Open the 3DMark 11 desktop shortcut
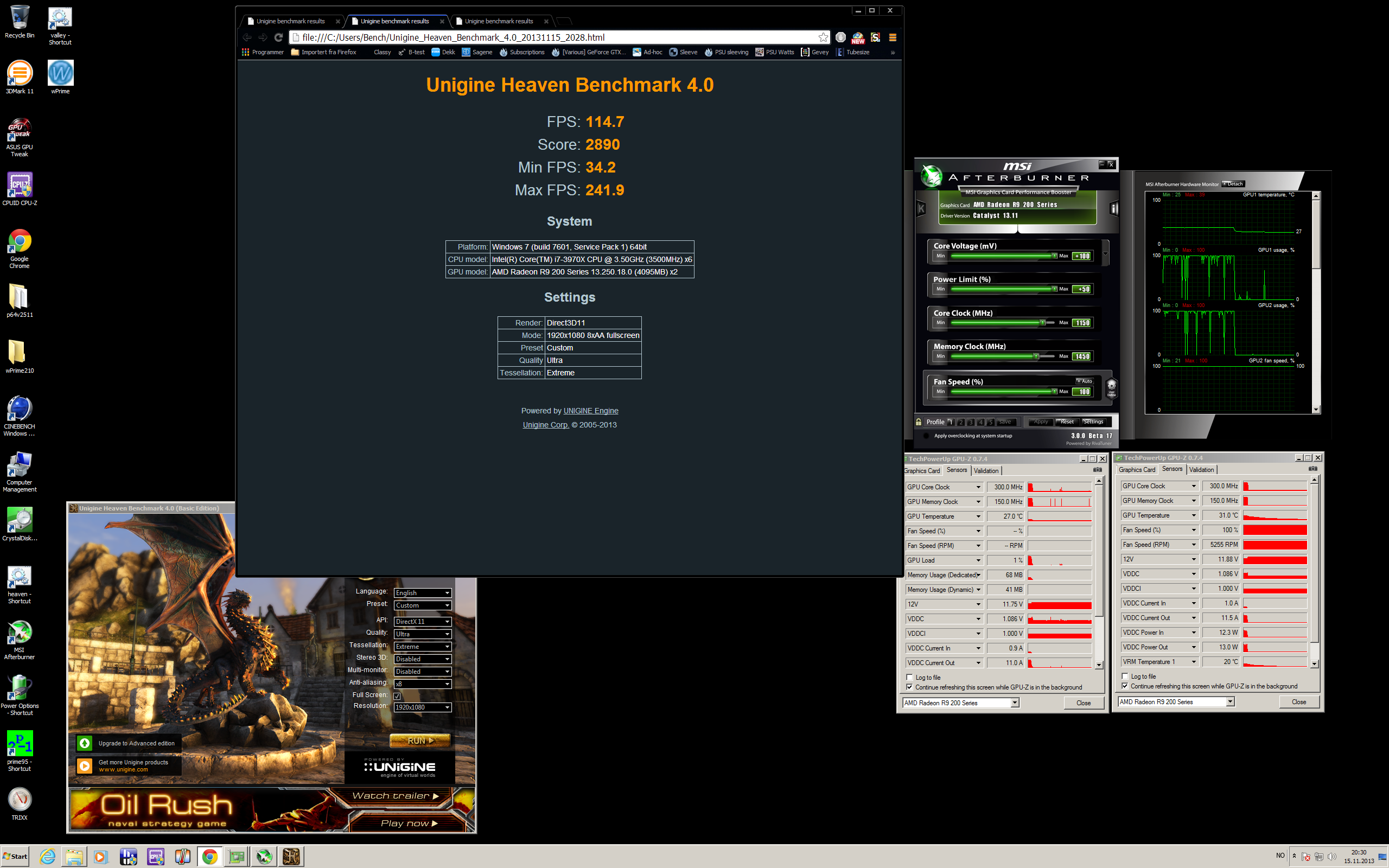1389x868 pixels. 20,77
